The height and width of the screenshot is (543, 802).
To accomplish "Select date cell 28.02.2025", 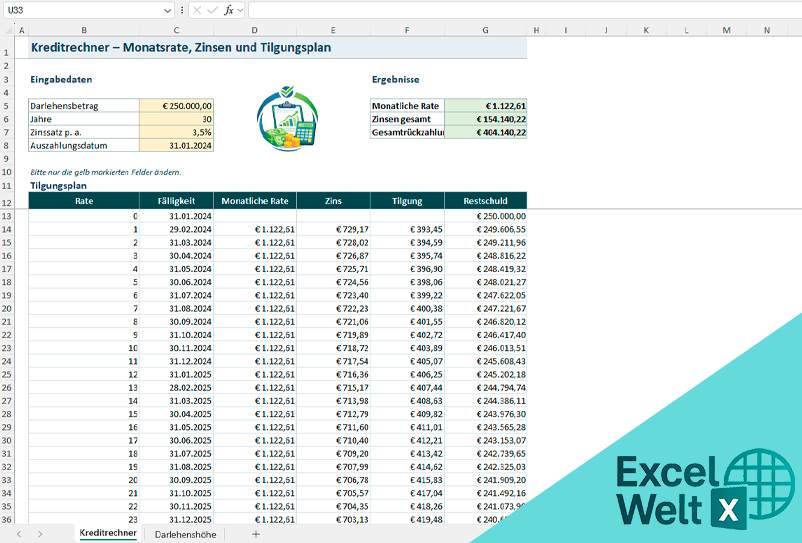I will point(176,388).
